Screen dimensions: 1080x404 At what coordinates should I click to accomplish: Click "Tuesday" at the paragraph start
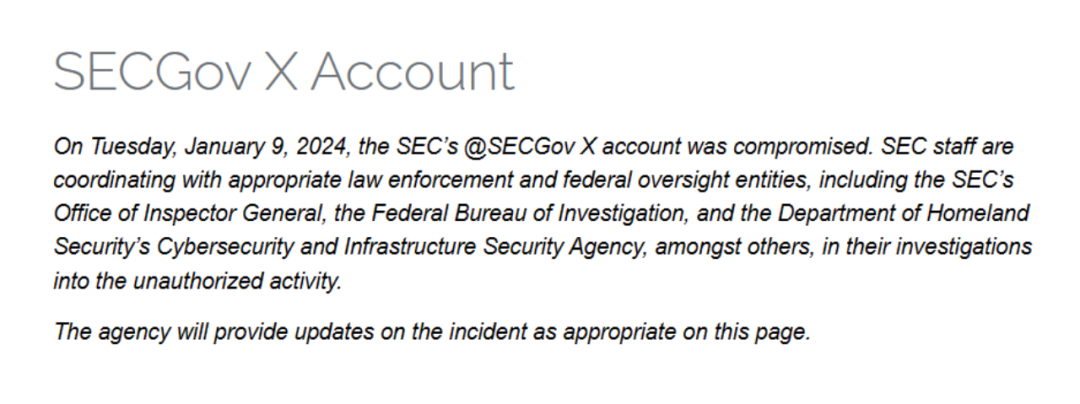pos(119,148)
